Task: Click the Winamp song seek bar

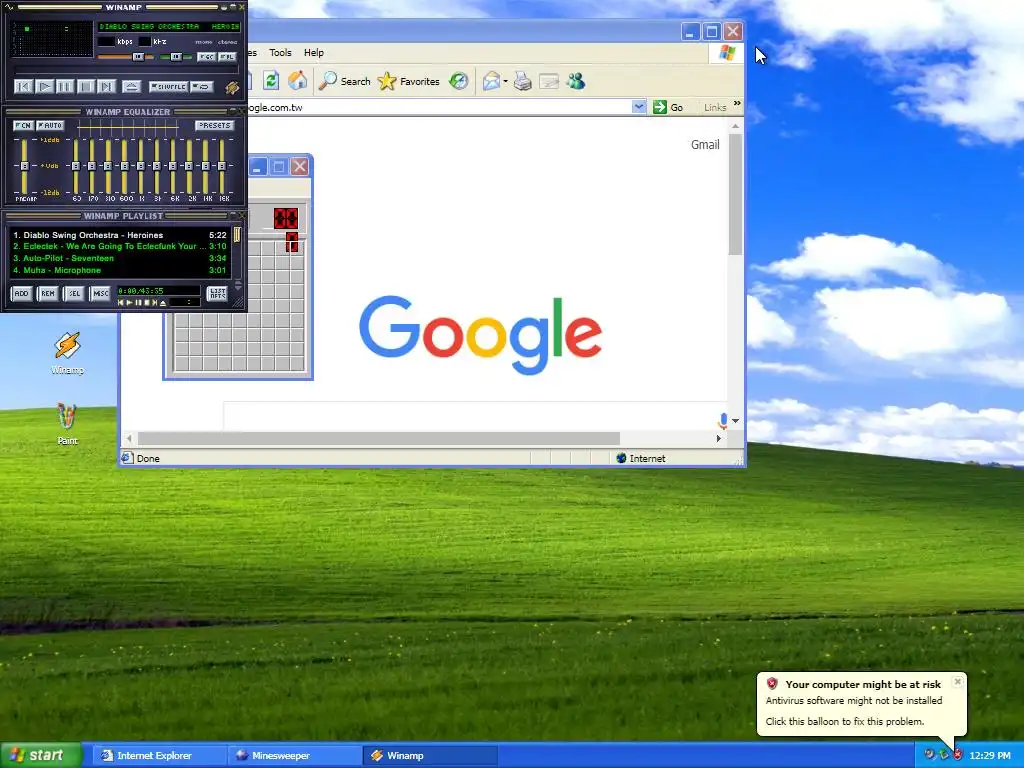Action: [x=127, y=69]
